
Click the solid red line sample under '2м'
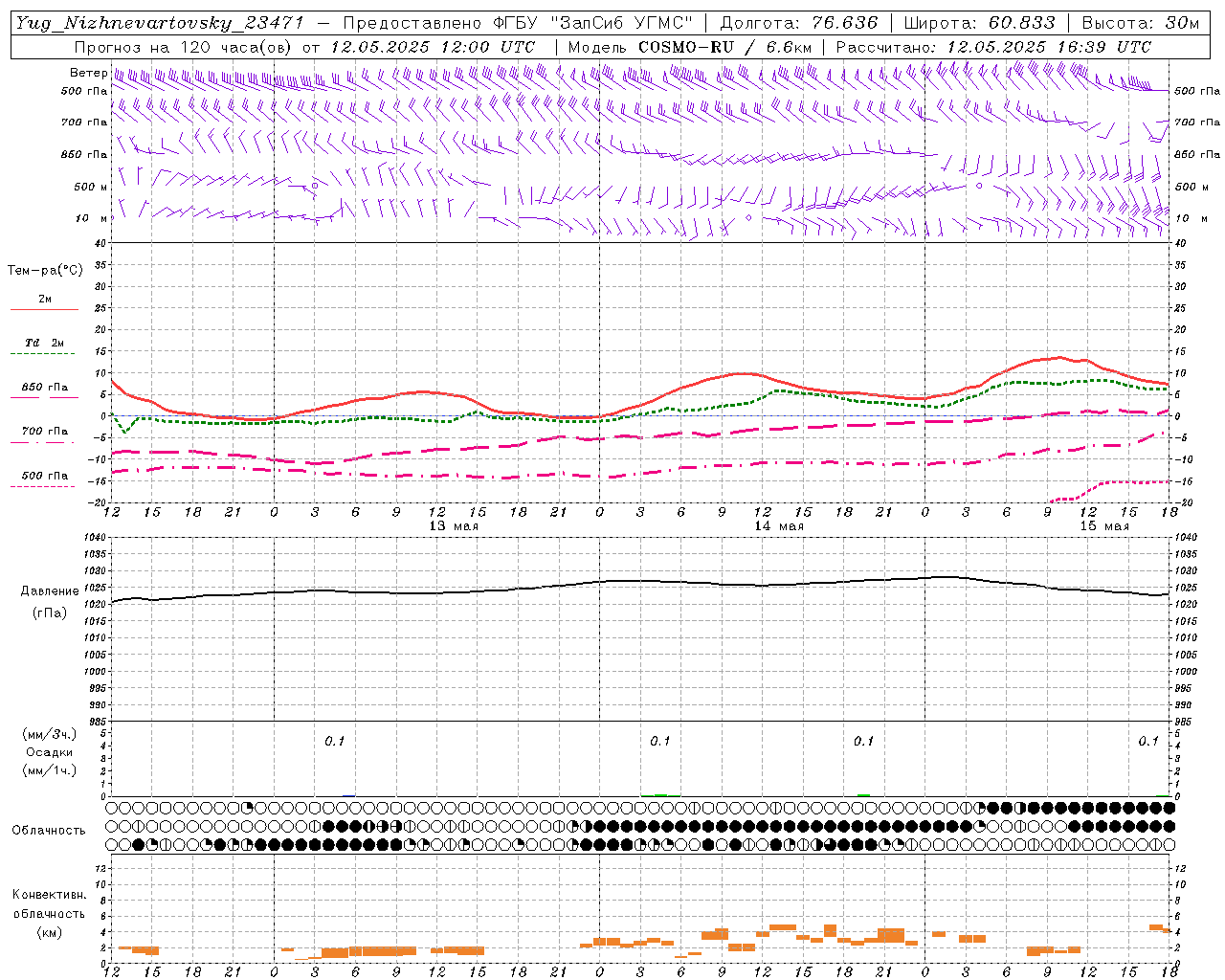[44, 309]
